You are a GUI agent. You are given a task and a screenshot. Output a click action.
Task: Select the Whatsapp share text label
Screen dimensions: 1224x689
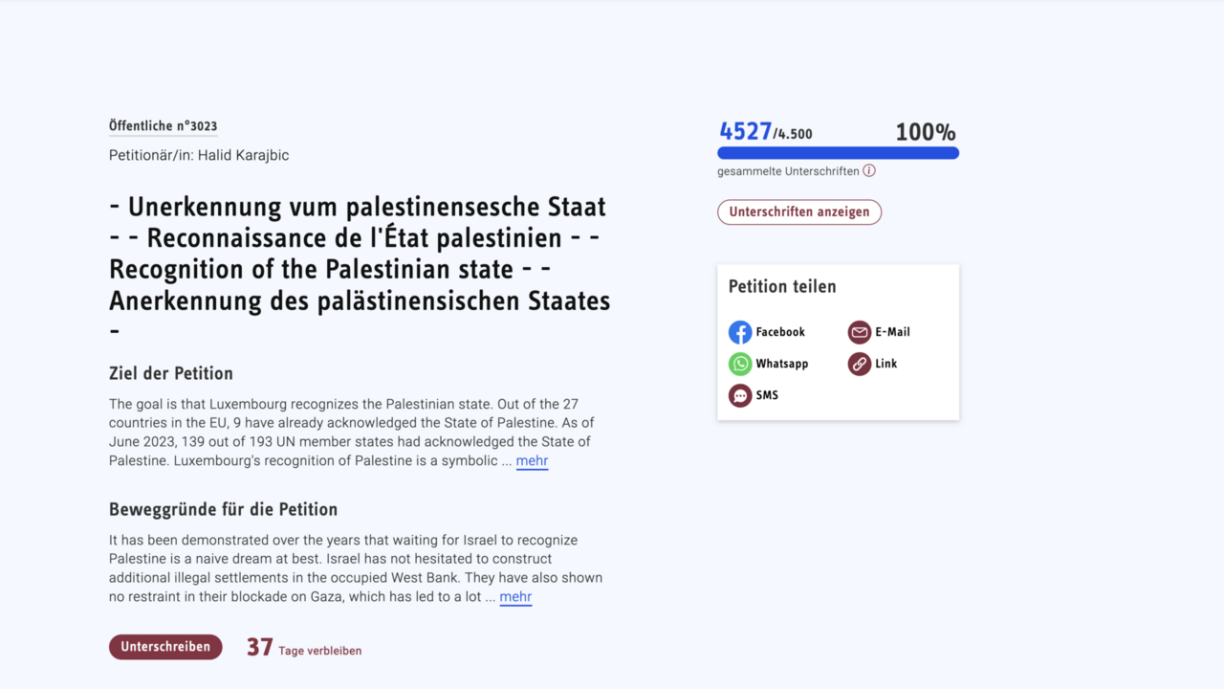[782, 364]
